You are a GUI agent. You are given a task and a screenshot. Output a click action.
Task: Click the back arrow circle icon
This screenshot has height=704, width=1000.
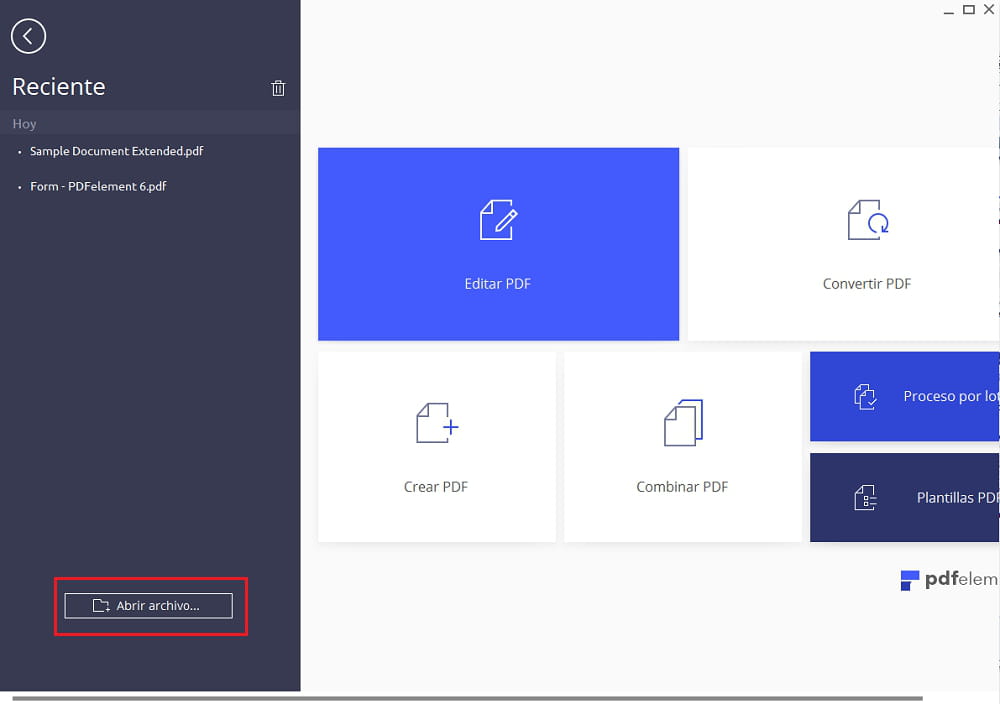click(28, 37)
